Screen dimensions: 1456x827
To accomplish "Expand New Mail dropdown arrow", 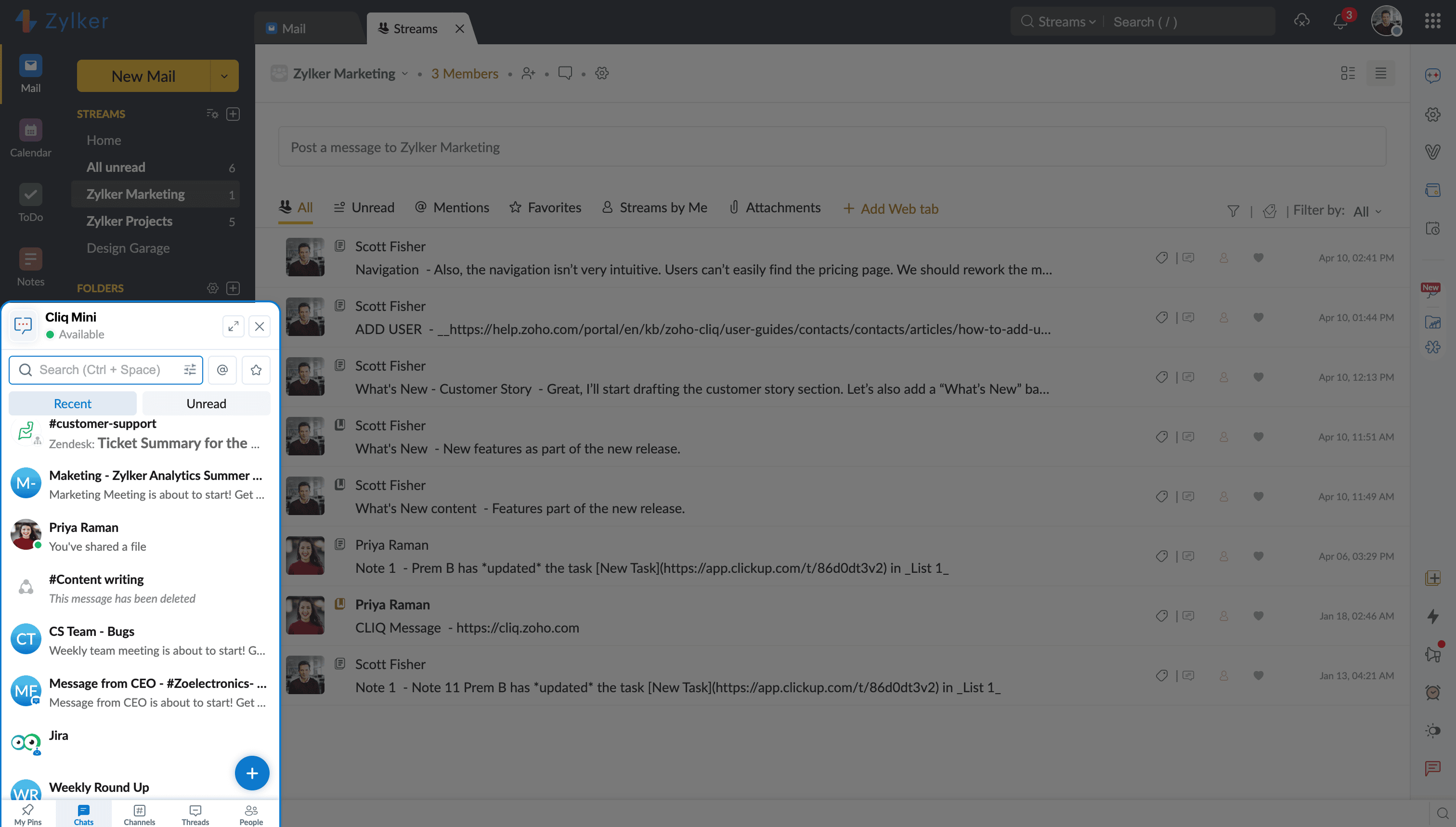I will tap(224, 76).
